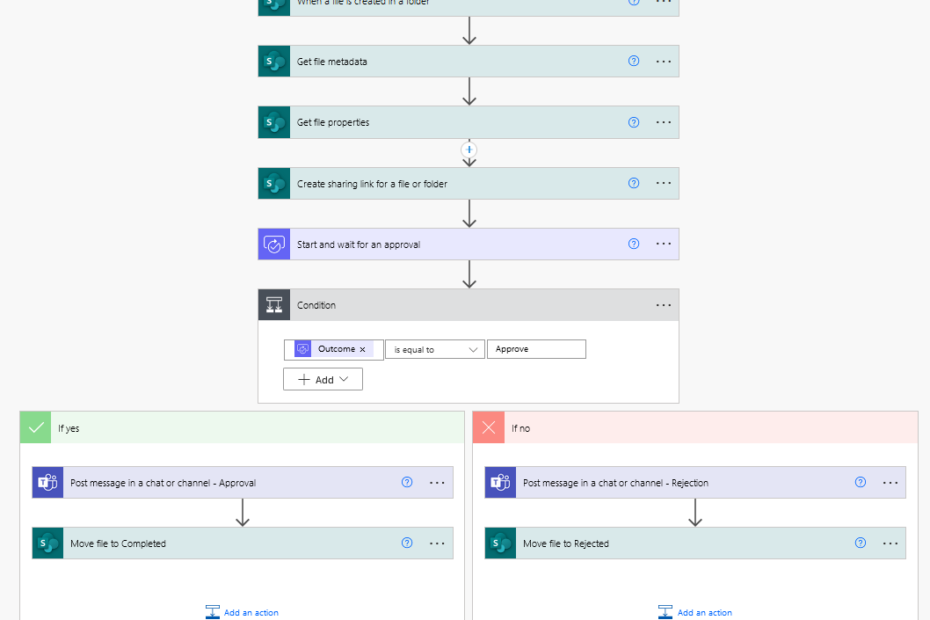Show help for Get file properties
The height and width of the screenshot is (620, 930).
pyautogui.click(x=633, y=122)
